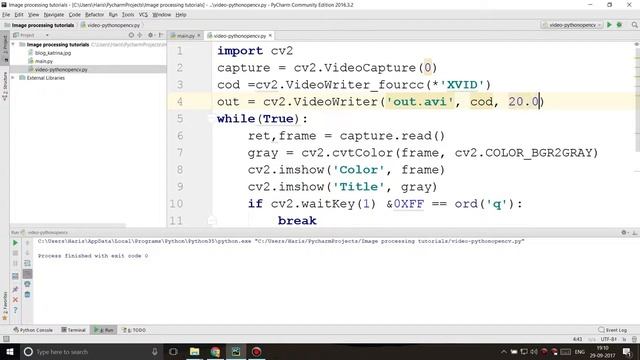
Task: Open the Terminal tool window
Action: pos(74,330)
